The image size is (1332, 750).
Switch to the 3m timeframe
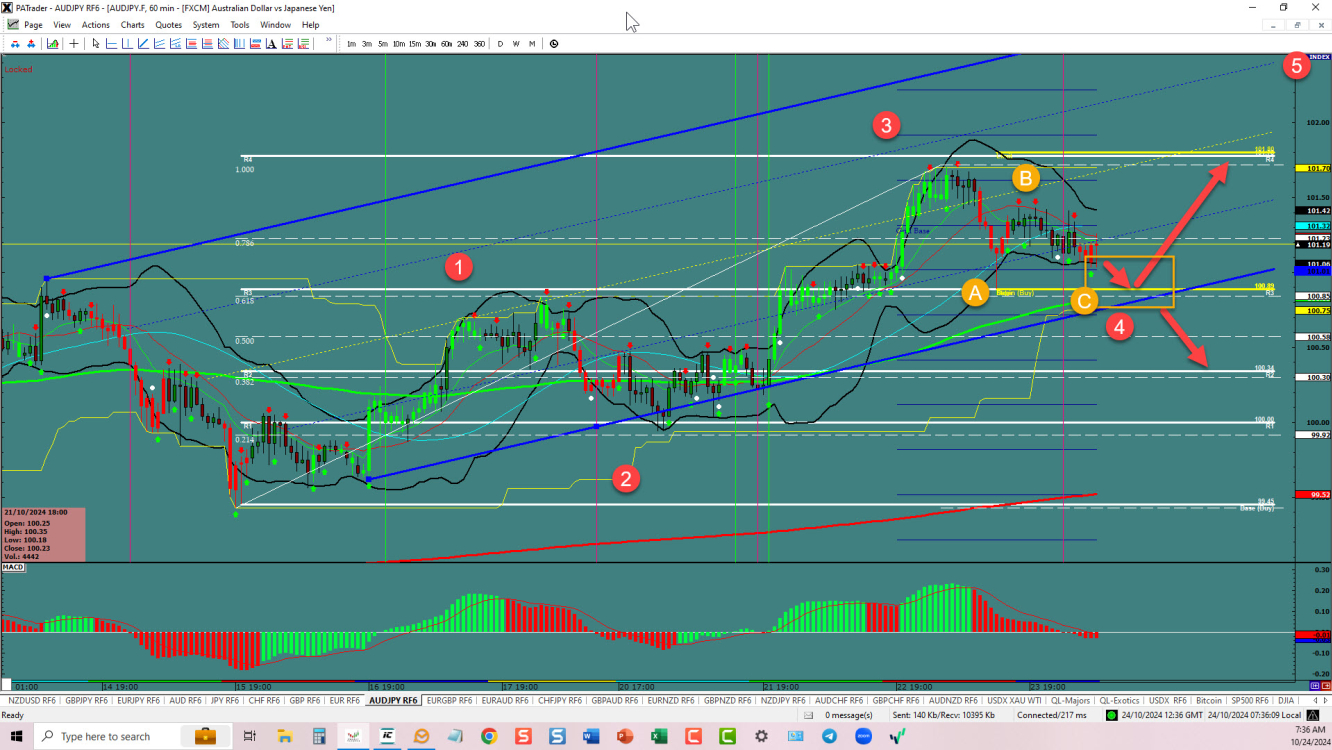pyautogui.click(x=367, y=44)
